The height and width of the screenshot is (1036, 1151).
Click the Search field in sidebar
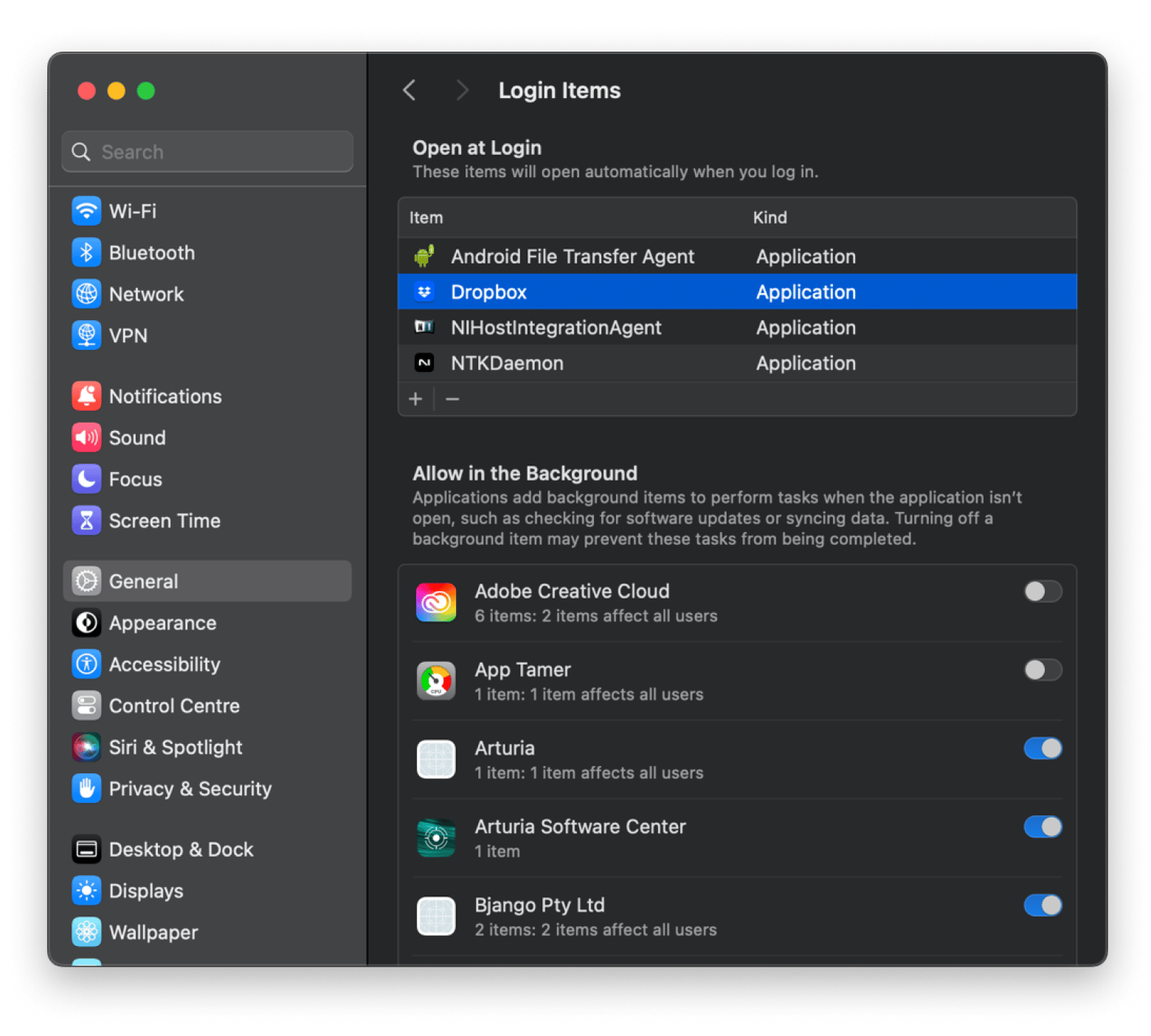pos(207,152)
